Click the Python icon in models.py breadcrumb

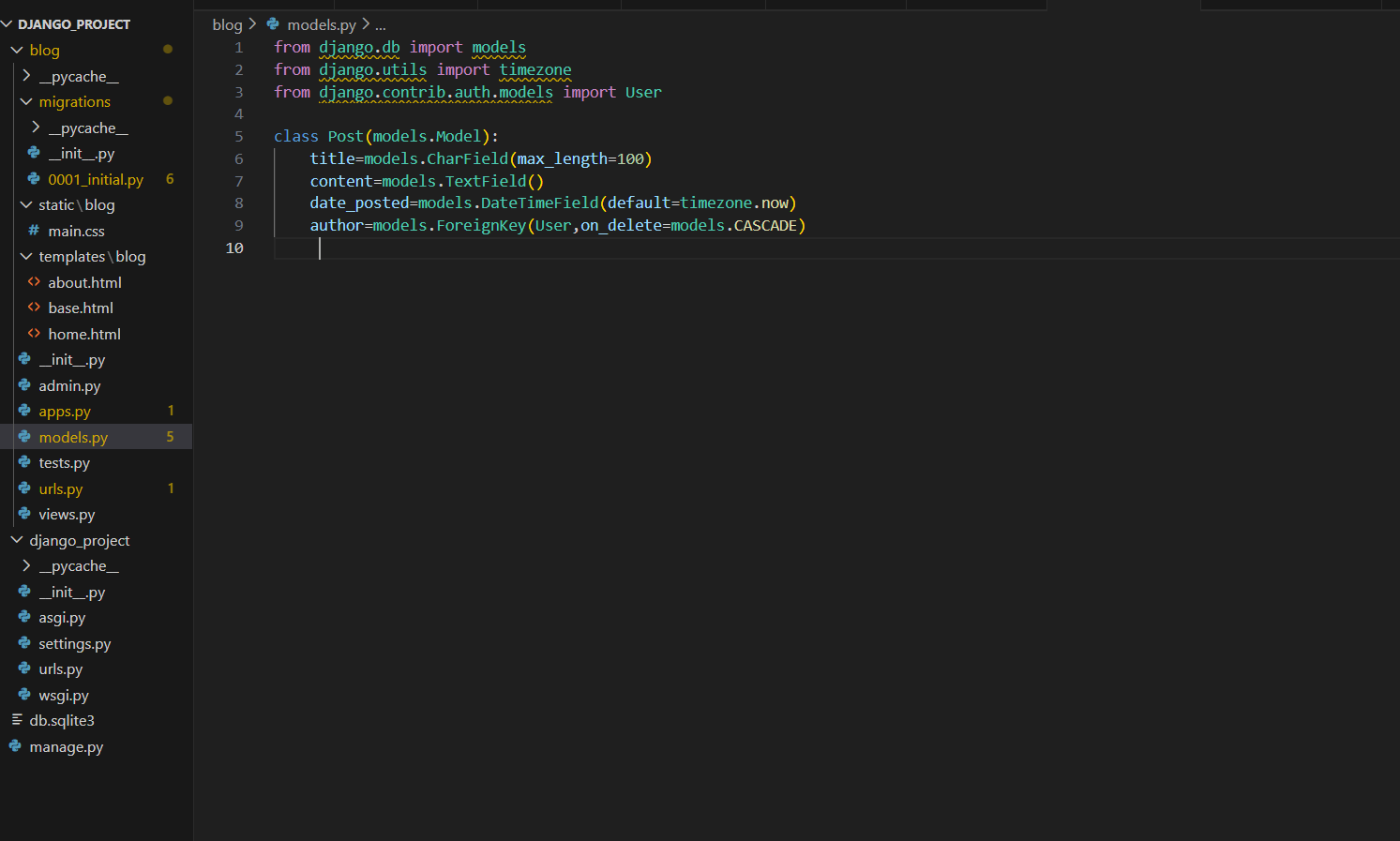[x=273, y=24]
